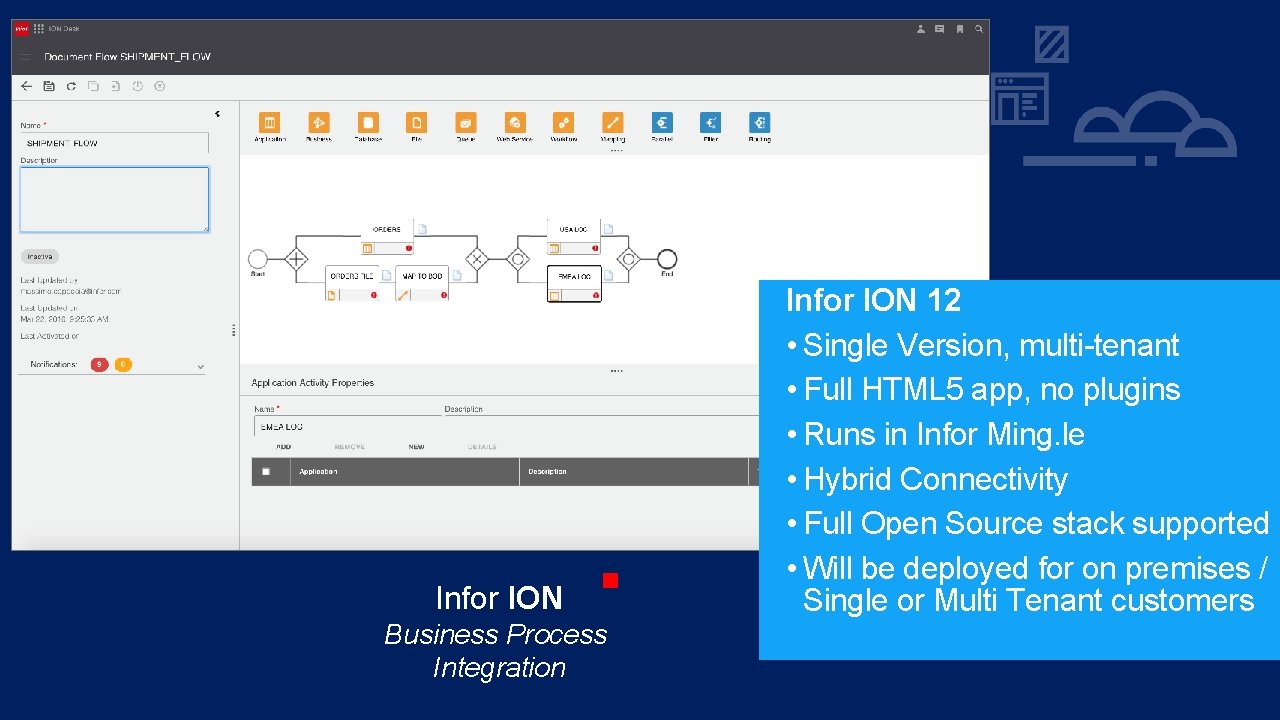Save the SHIPMENT_FLOW document flow

point(49,86)
